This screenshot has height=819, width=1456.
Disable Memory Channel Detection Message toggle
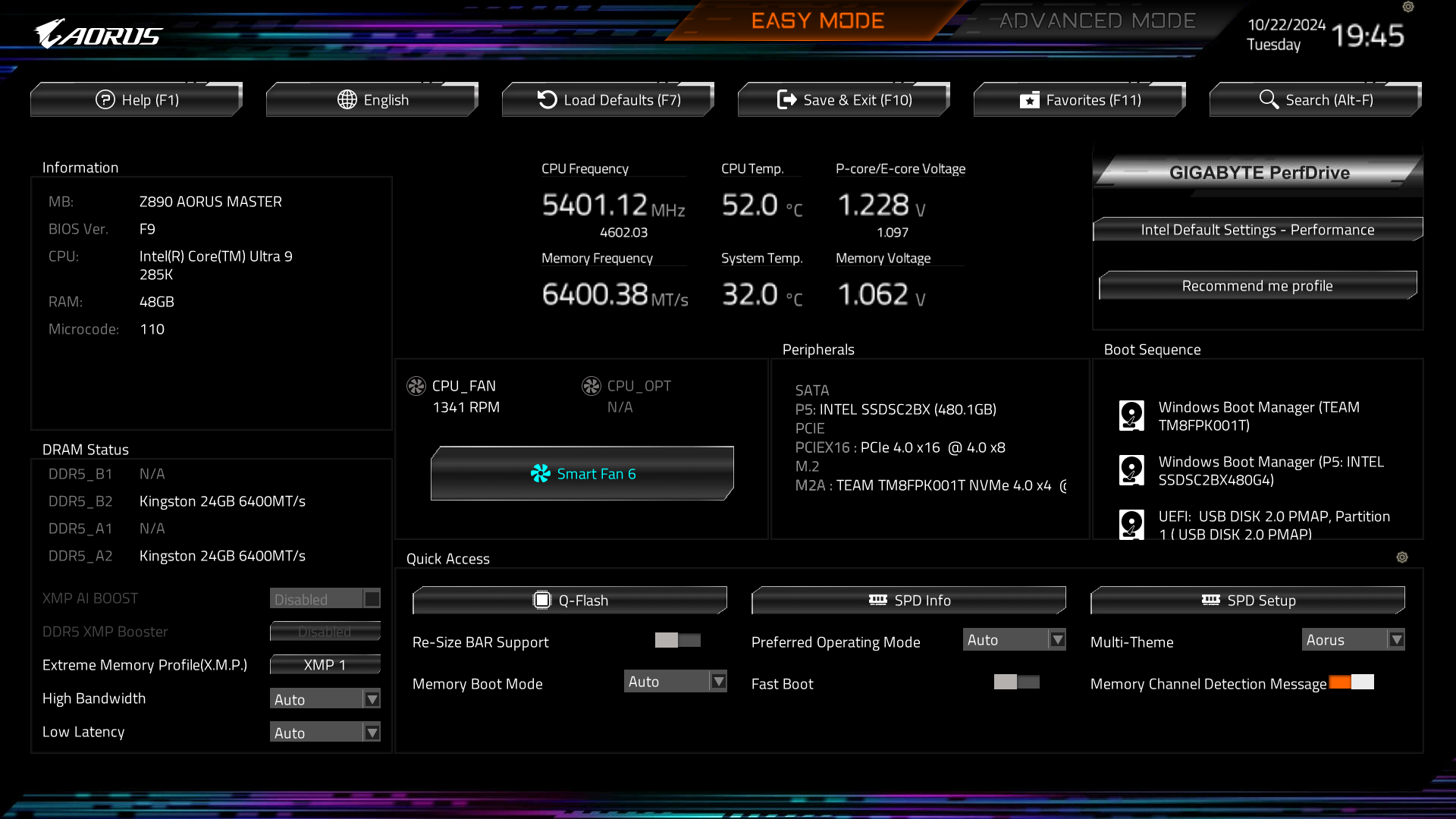[x=1351, y=682]
